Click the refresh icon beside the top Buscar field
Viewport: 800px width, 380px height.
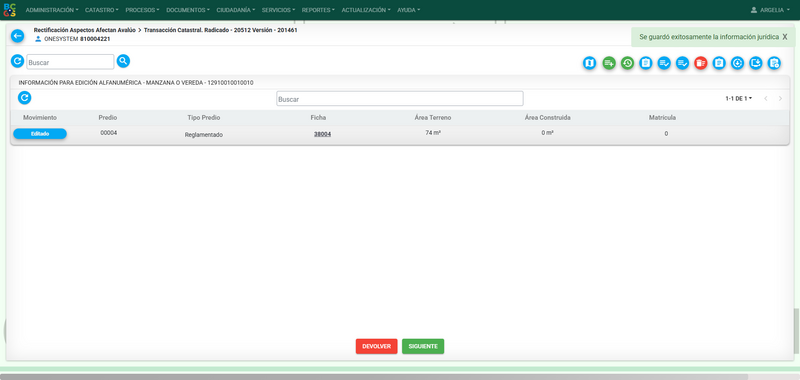(17, 61)
